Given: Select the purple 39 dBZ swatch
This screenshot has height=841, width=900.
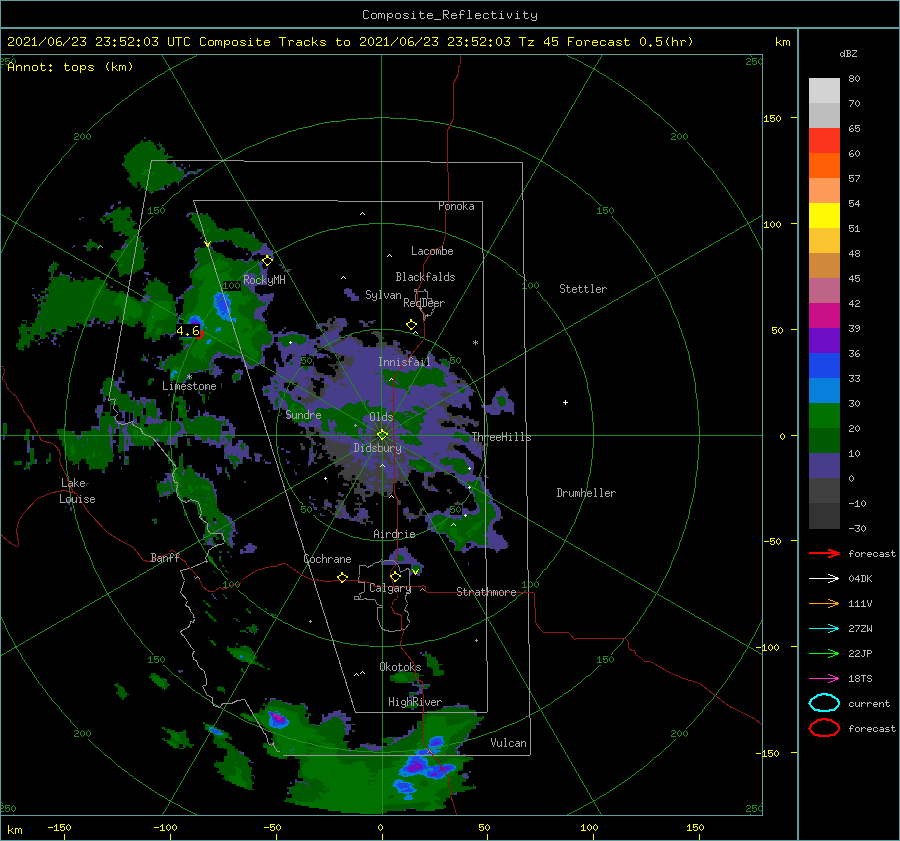Looking at the screenshot, I should pyautogui.click(x=824, y=340).
